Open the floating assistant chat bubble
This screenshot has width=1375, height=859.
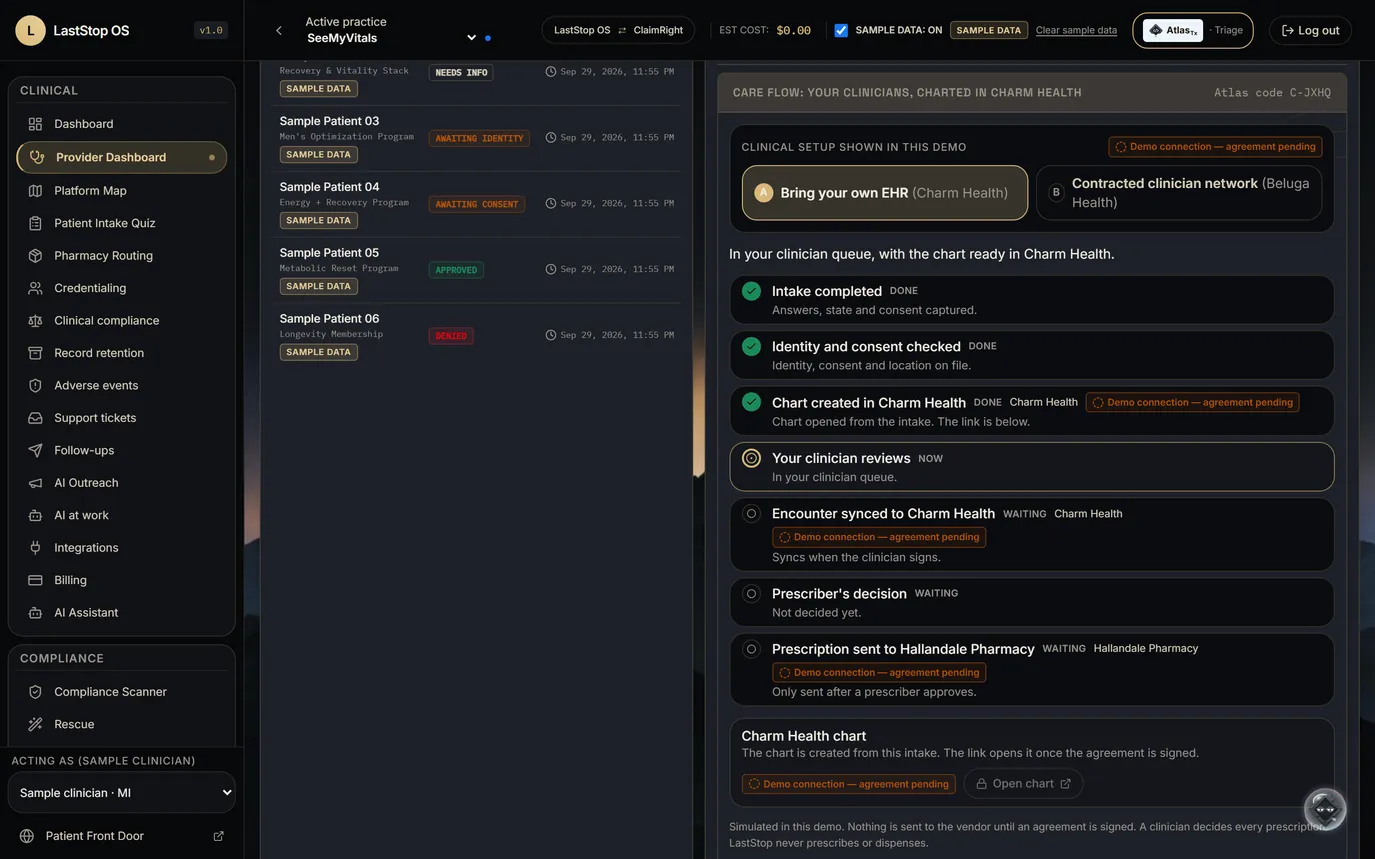(x=1325, y=808)
